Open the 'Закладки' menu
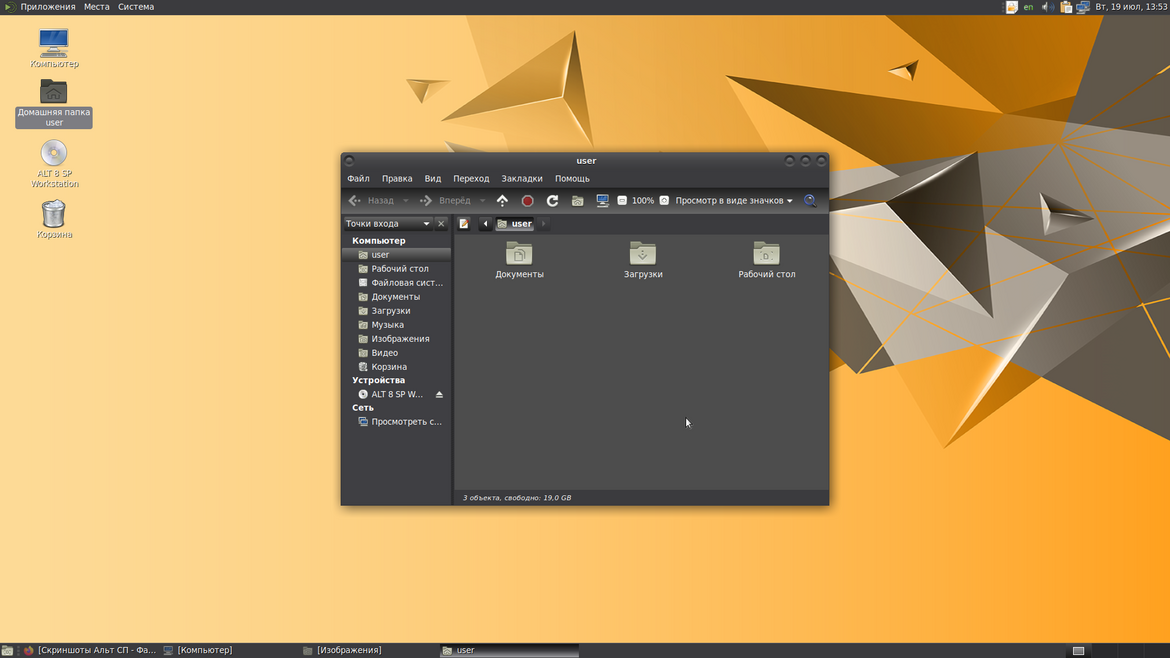 (522, 179)
